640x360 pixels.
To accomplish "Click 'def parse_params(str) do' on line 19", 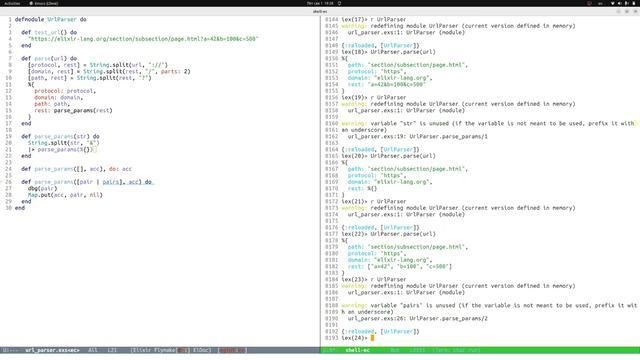I will pyautogui.click(x=60, y=136).
